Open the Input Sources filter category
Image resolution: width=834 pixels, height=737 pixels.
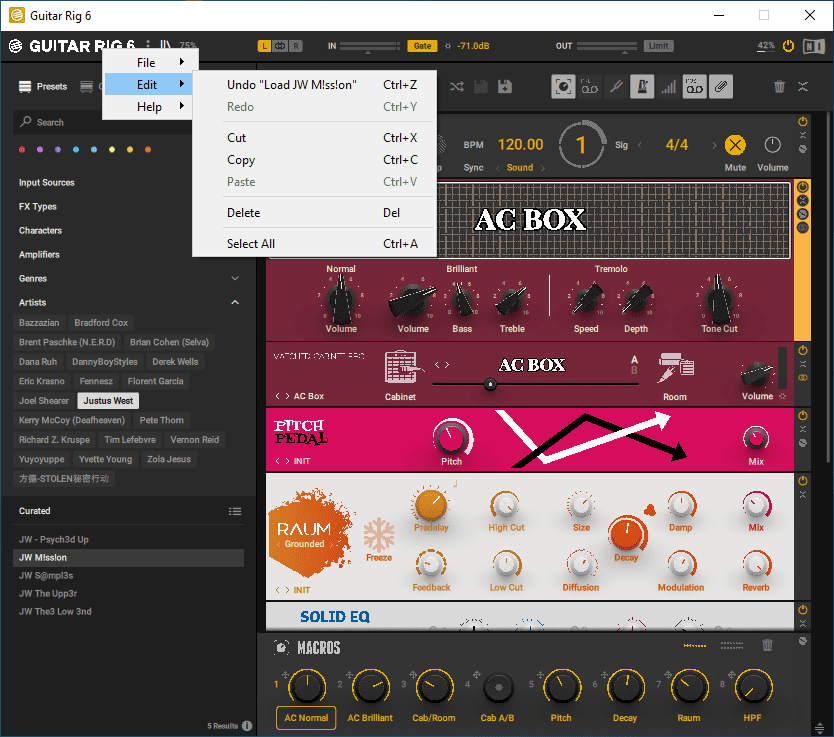click(47, 183)
